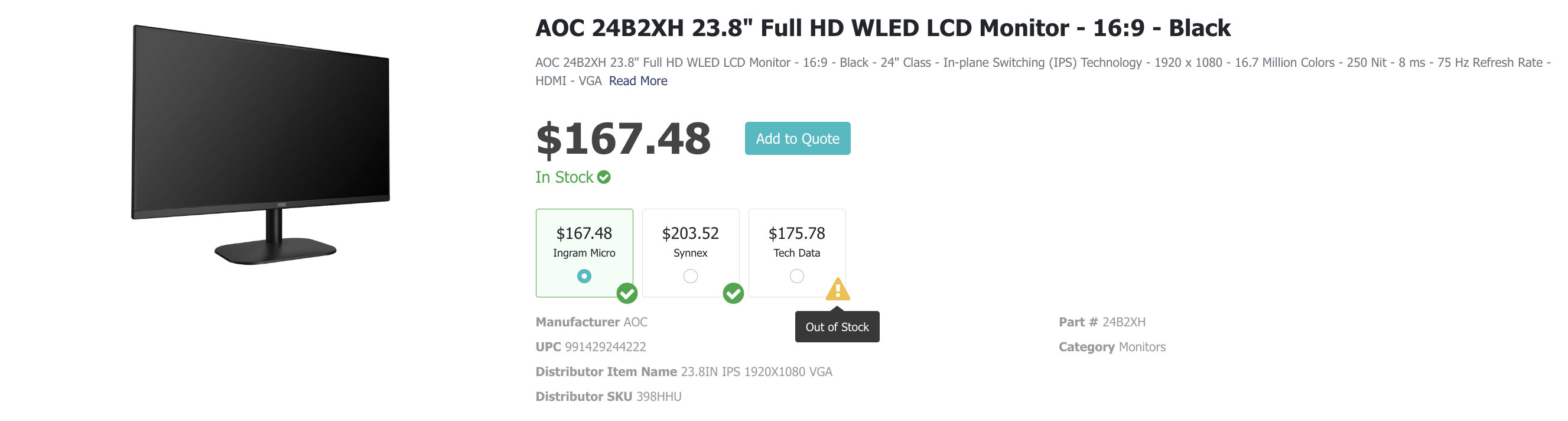This screenshot has height=421, width=1568.
Task: Click the UPC number 991429244222
Action: click(x=606, y=347)
